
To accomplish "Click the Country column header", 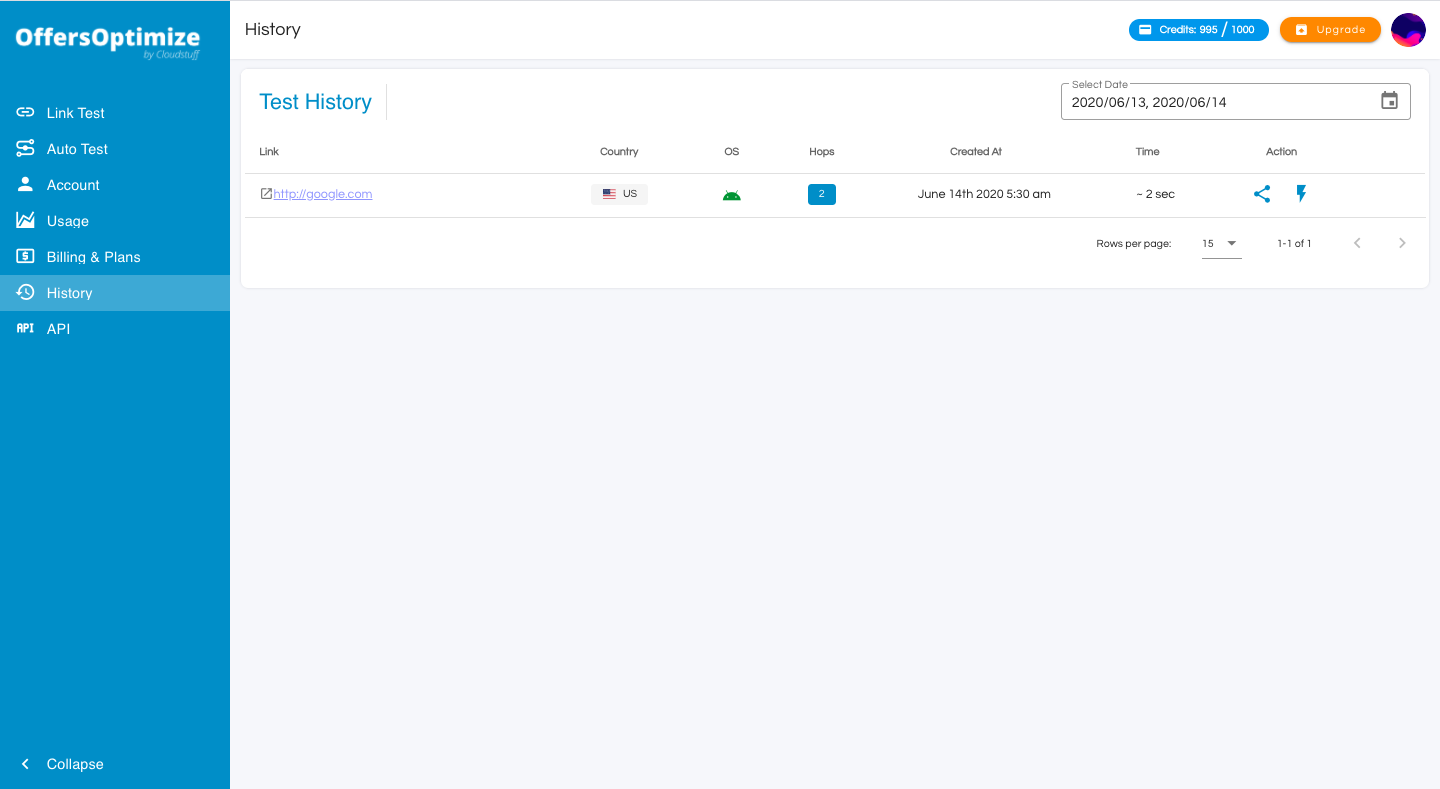I will [619, 152].
